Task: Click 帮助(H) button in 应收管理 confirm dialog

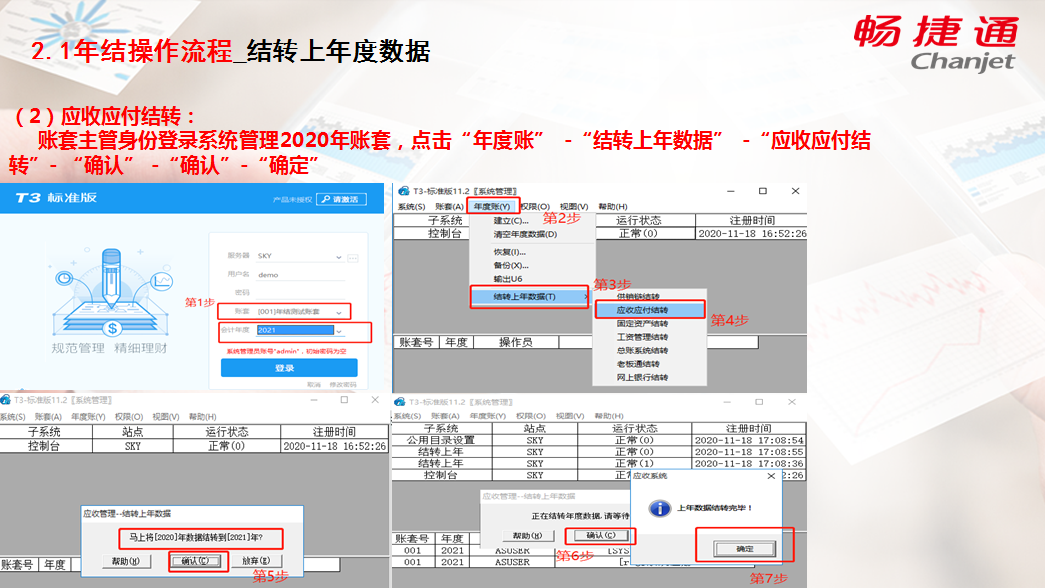Action: (126, 561)
